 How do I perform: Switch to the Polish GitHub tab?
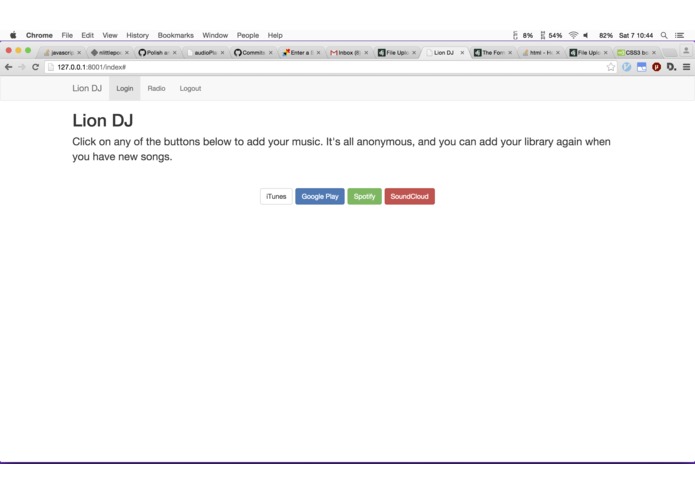(x=157, y=52)
